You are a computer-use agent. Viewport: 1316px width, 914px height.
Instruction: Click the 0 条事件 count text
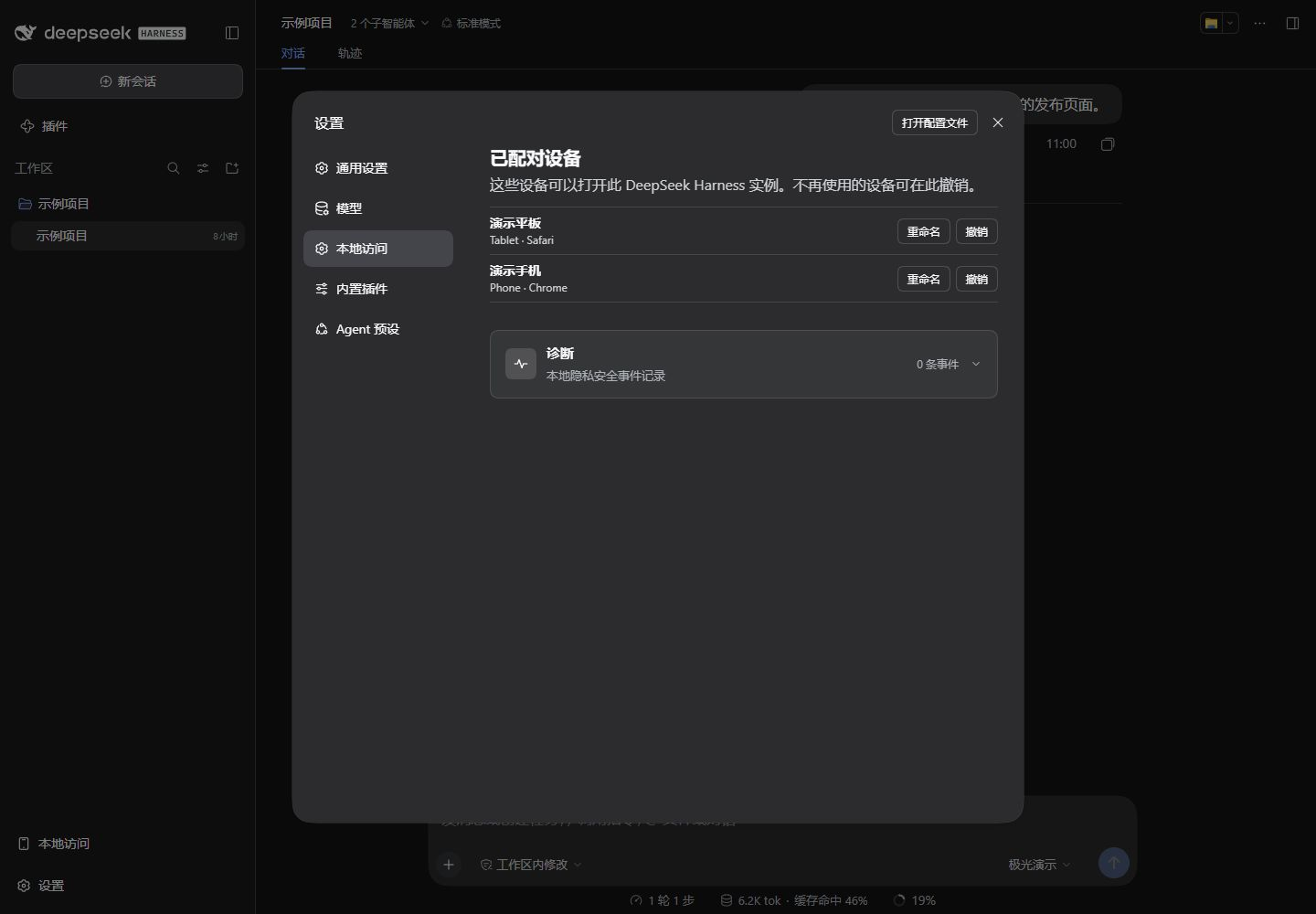[938, 364]
